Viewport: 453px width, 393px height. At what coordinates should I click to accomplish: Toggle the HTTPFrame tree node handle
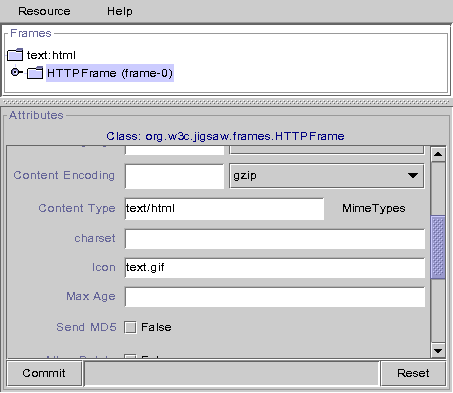coord(16,72)
